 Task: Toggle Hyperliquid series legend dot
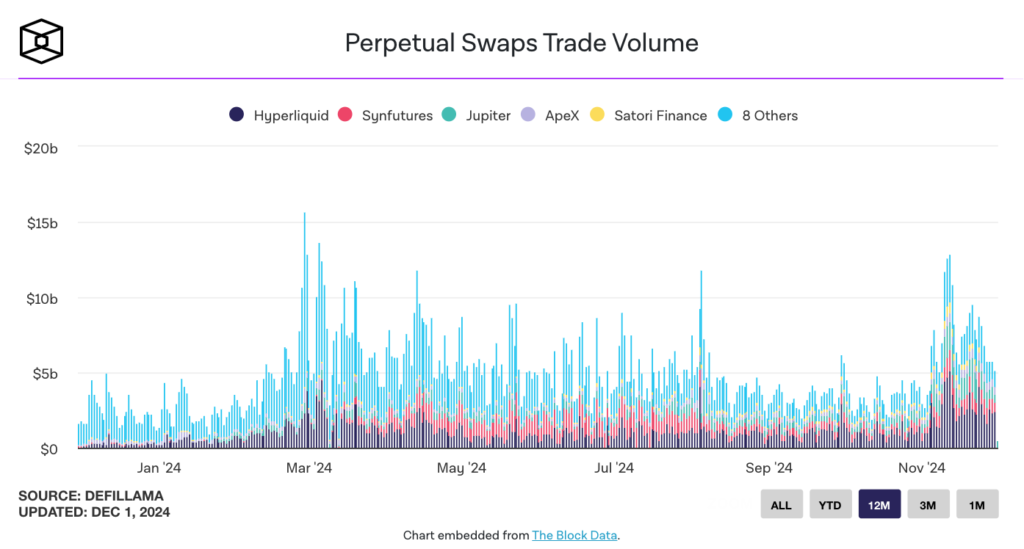[237, 115]
